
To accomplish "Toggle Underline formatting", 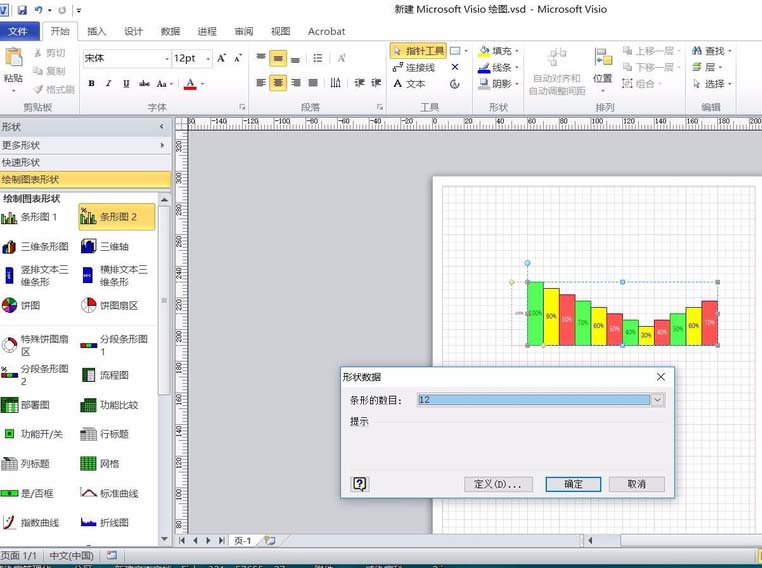I will pos(126,84).
